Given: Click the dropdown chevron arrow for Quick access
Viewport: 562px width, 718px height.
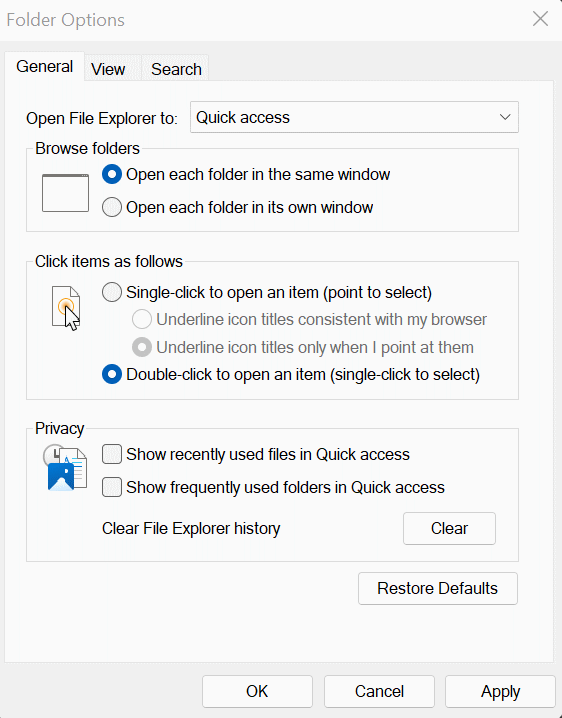Looking at the screenshot, I should [x=505, y=117].
